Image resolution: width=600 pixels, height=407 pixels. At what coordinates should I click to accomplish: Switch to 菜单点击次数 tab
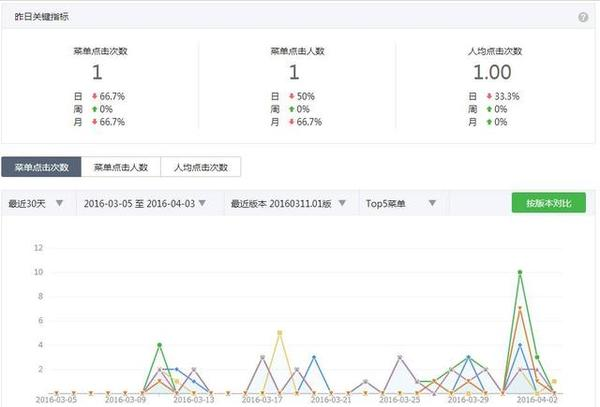[41, 167]
